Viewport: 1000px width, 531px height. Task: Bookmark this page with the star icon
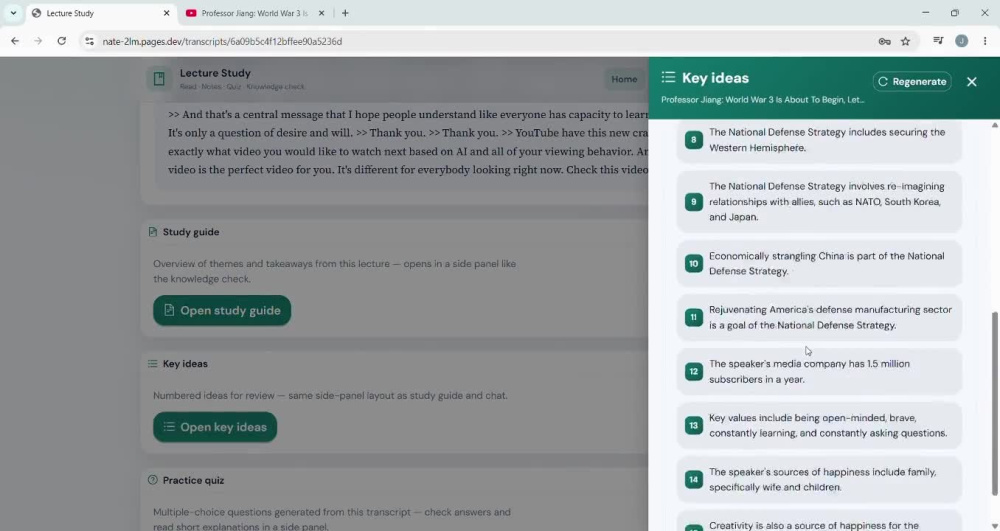(905, 41)
